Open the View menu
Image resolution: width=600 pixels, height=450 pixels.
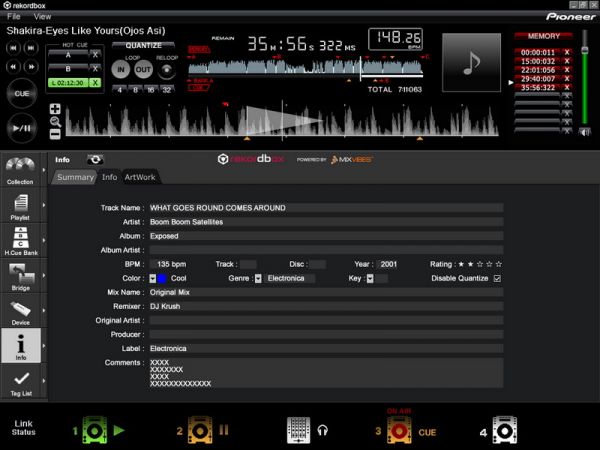42,16
